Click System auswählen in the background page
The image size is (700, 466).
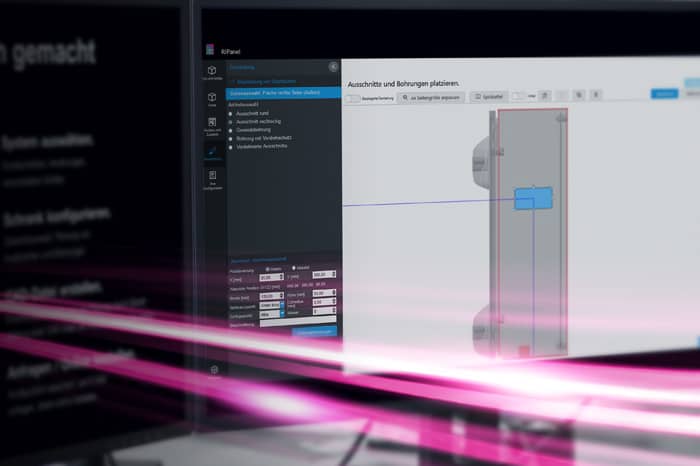[x=48, y=141]
